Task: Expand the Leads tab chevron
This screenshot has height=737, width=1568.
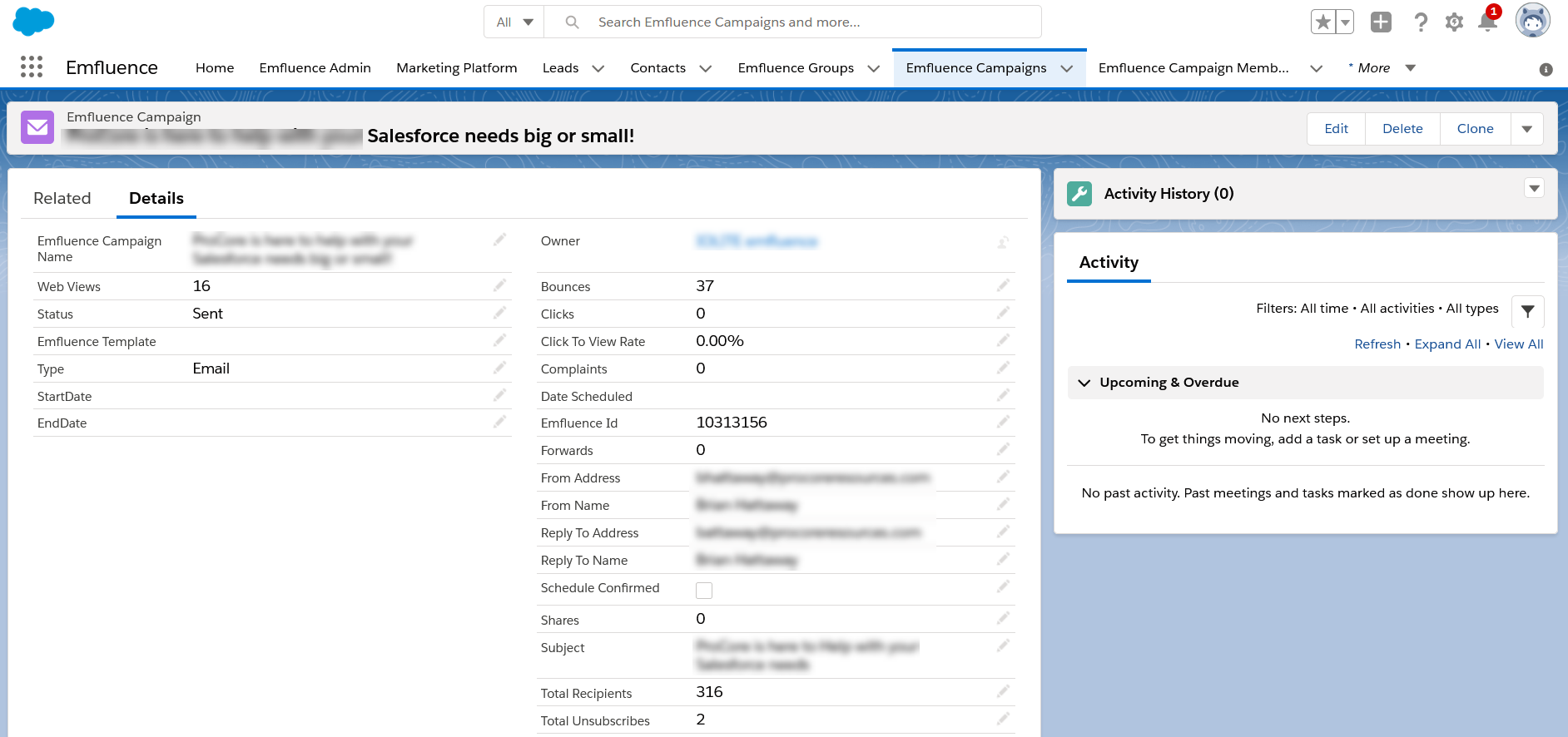Action: 598,68
